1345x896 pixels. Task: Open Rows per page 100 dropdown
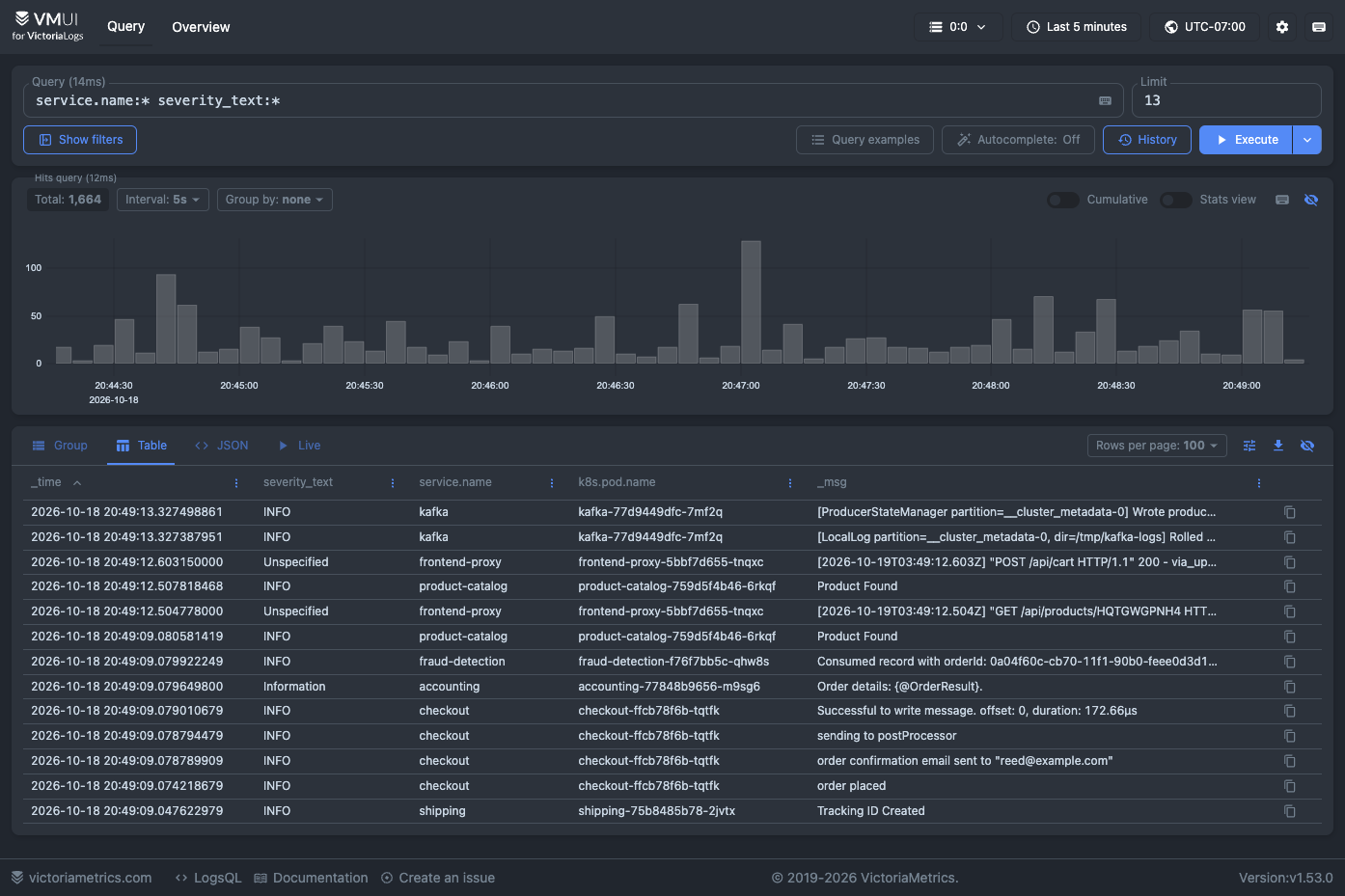(1157, 446)
